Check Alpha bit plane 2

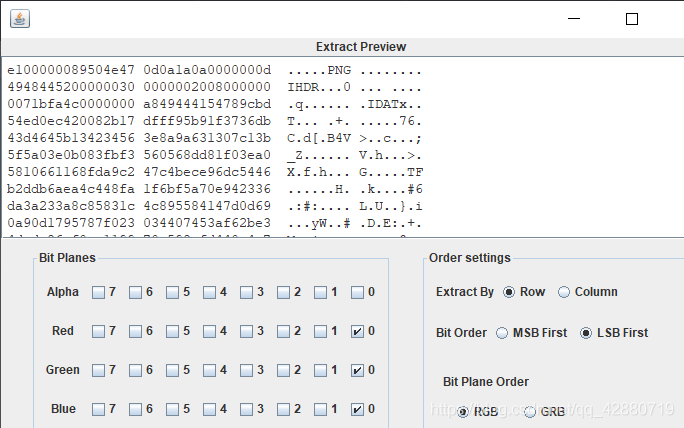point(284,292)
